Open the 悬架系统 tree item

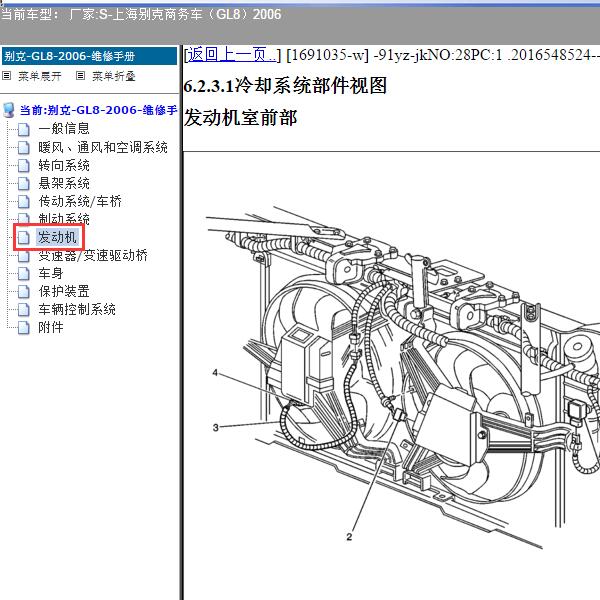click(64, 183)
